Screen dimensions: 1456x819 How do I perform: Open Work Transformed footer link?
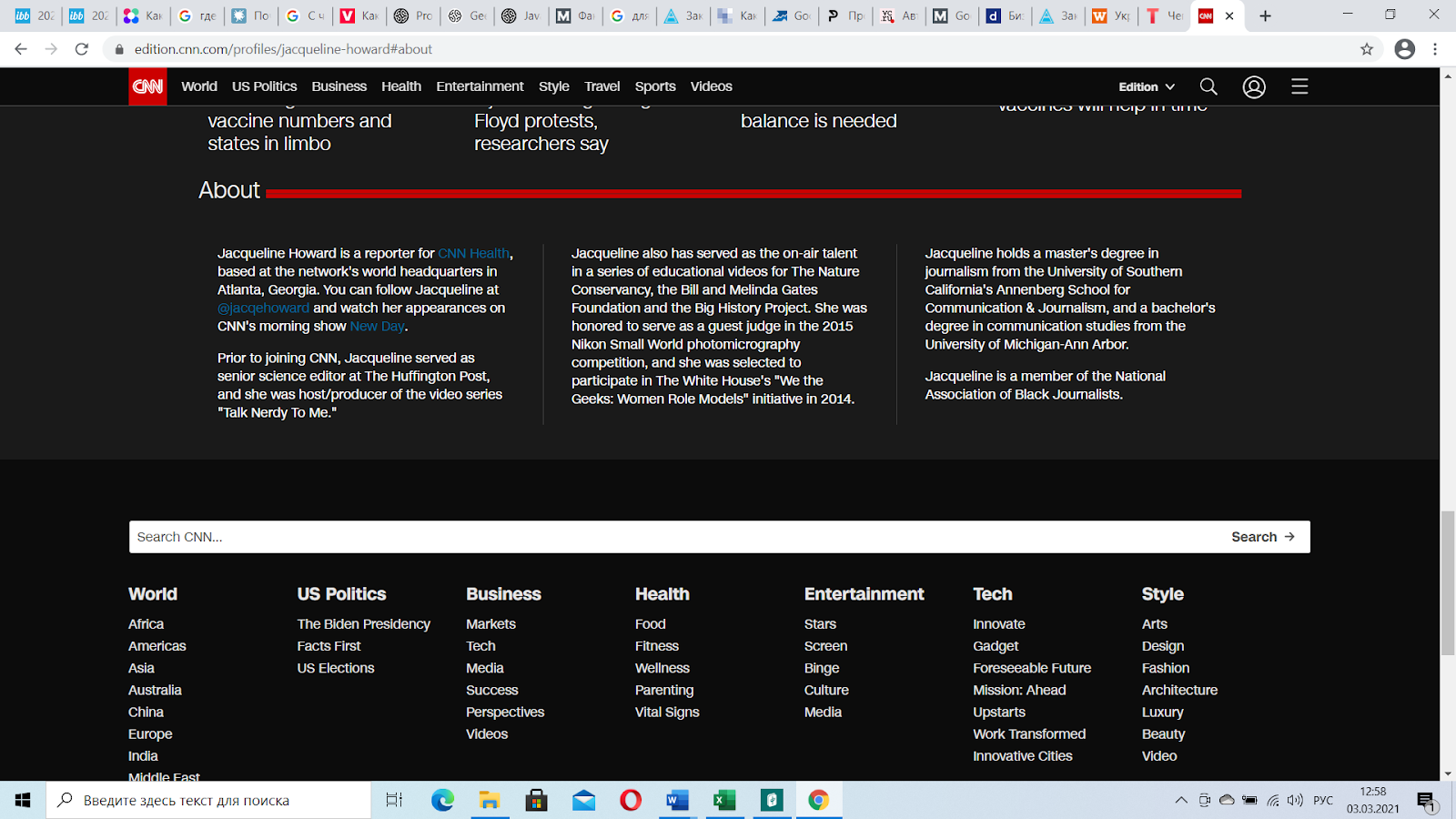[x=1029, y=733]
